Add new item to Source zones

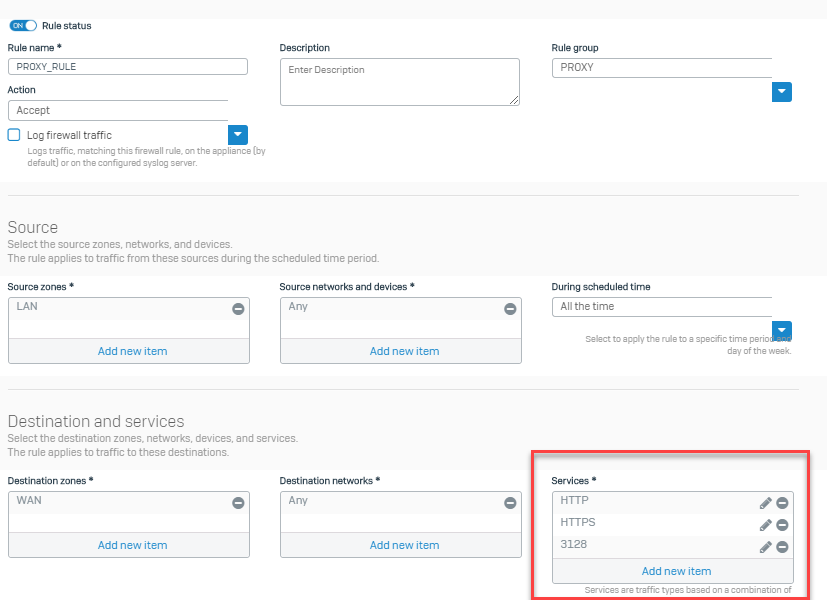click(132, 351)
